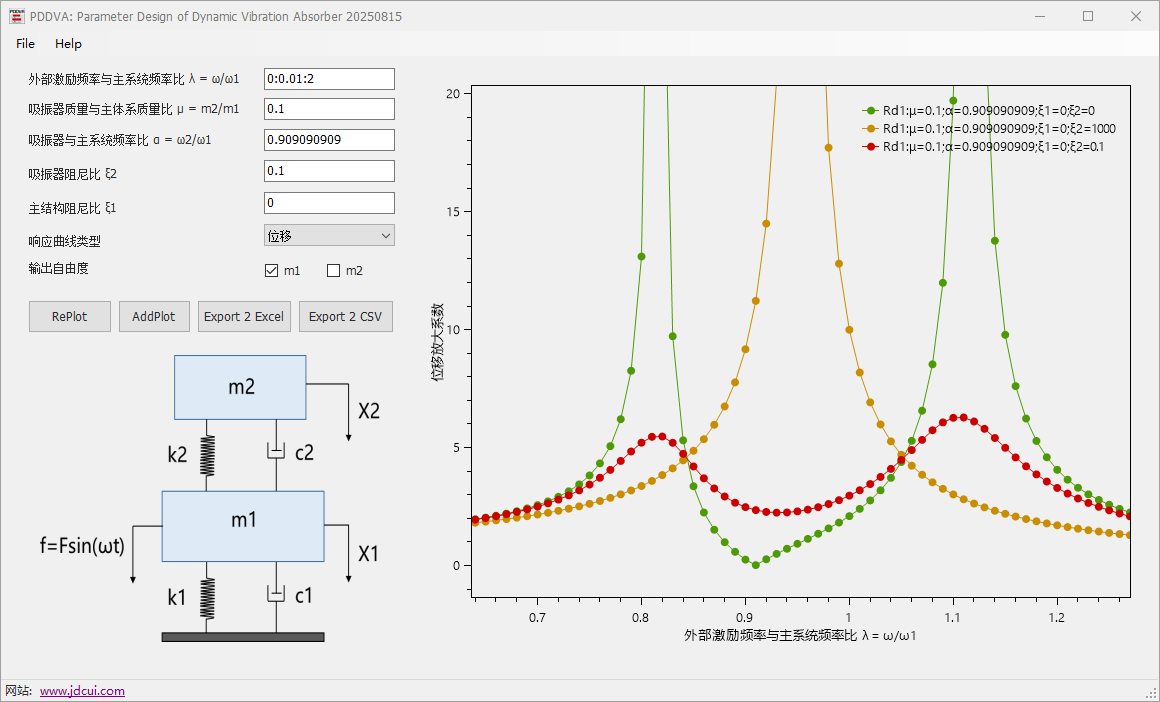This screenshot has height=702, width=1160.
Task: Open the www.jdcui.com website link
Action: coord(82,691)
